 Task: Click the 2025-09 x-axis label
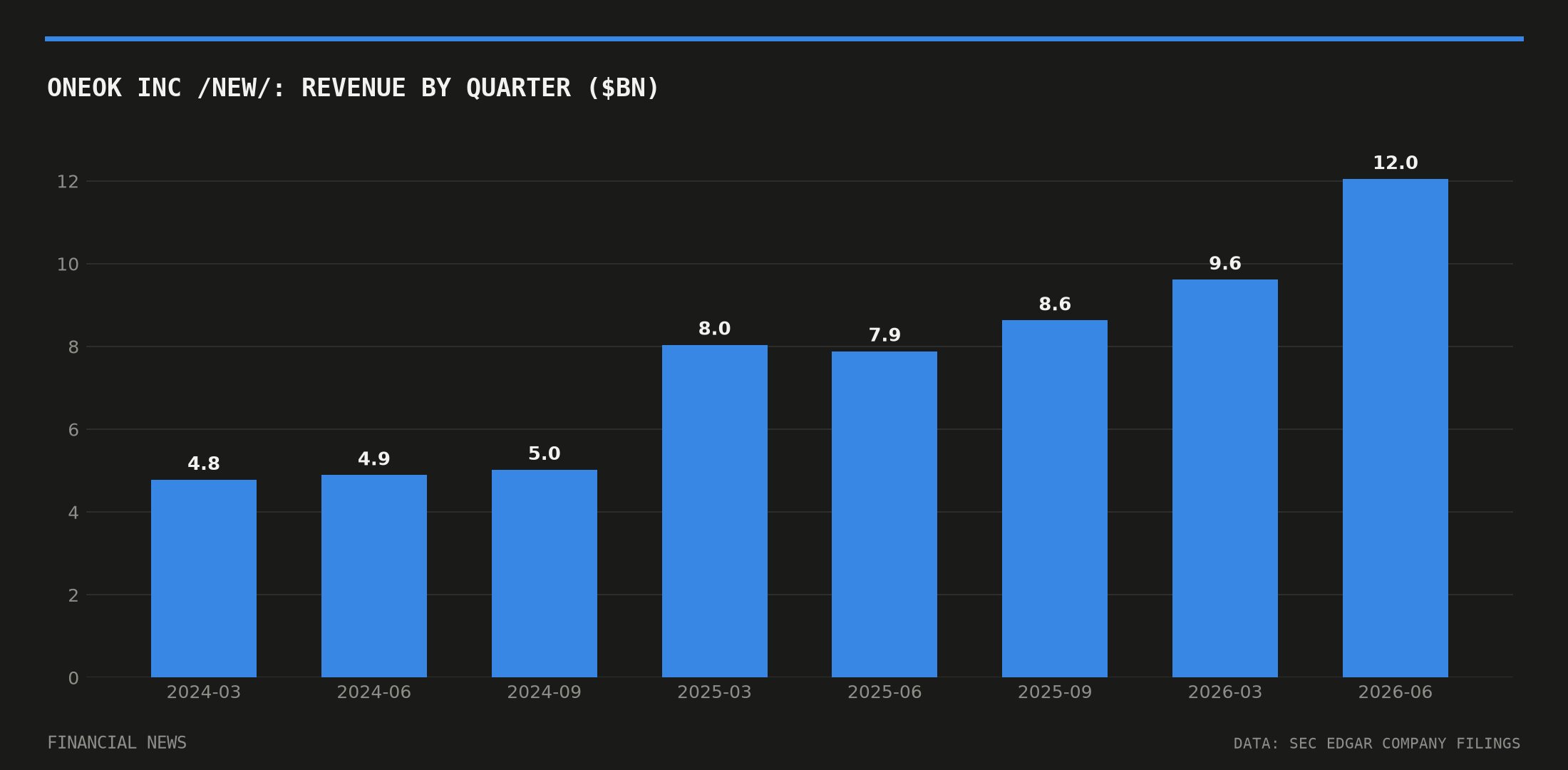point(1055,692)
